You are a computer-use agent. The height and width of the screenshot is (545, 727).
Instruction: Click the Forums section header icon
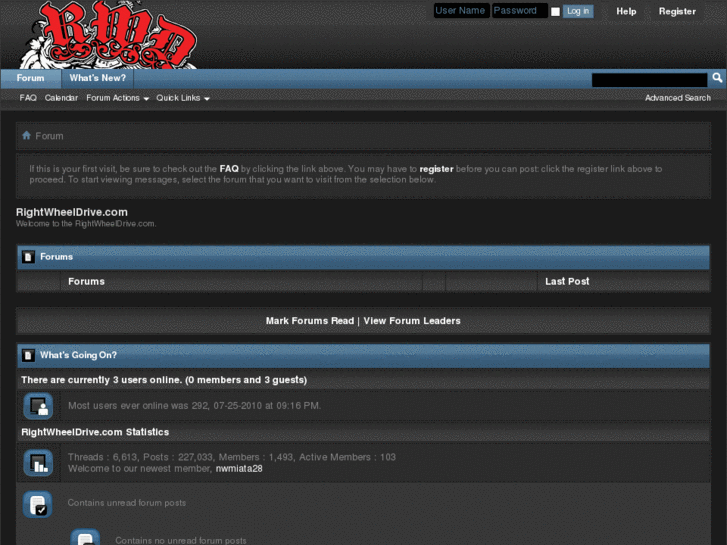[28, 257]
